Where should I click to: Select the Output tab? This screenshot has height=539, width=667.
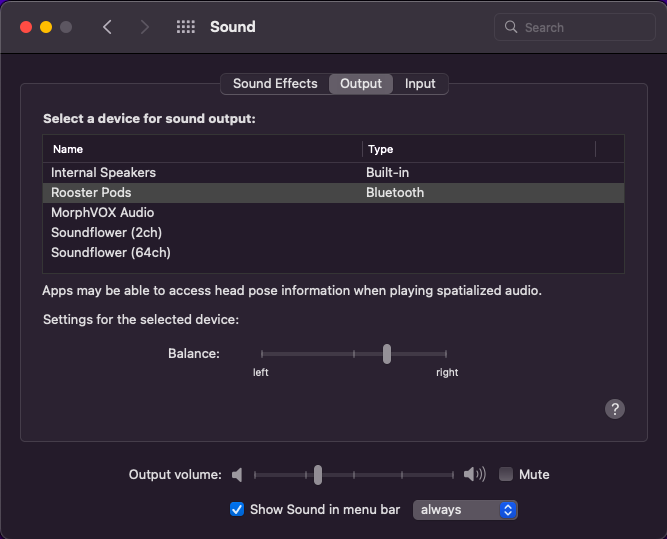pyautogui.click(x=361, y=84)
